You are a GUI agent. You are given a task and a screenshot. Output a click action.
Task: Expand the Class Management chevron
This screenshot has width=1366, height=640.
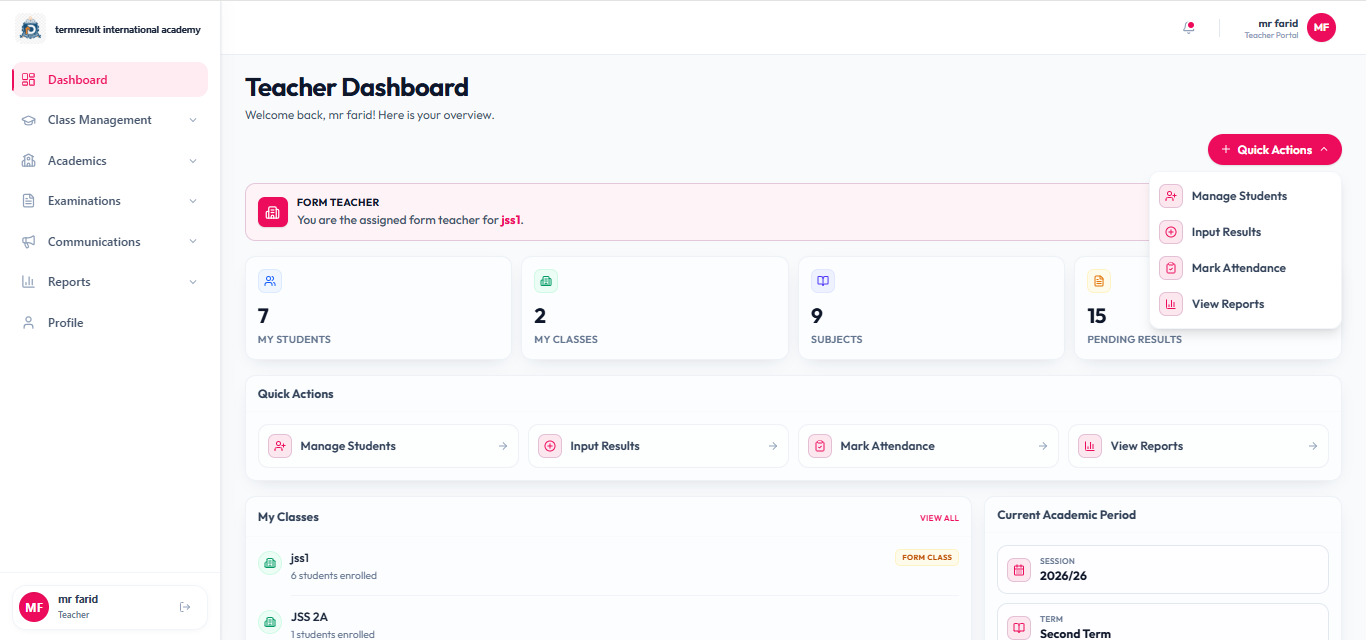[x=193, y=120]
